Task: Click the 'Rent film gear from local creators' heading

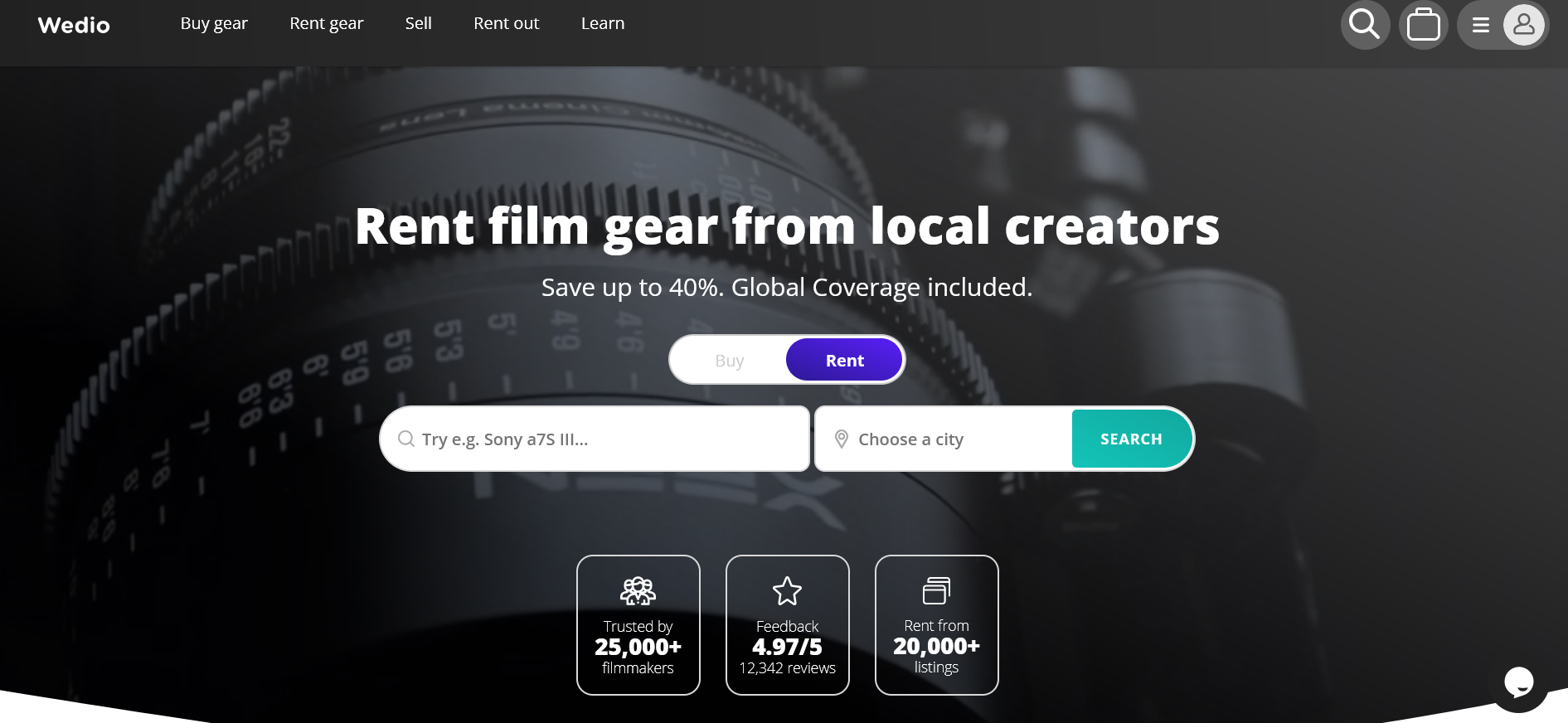Action: [787, 226]
